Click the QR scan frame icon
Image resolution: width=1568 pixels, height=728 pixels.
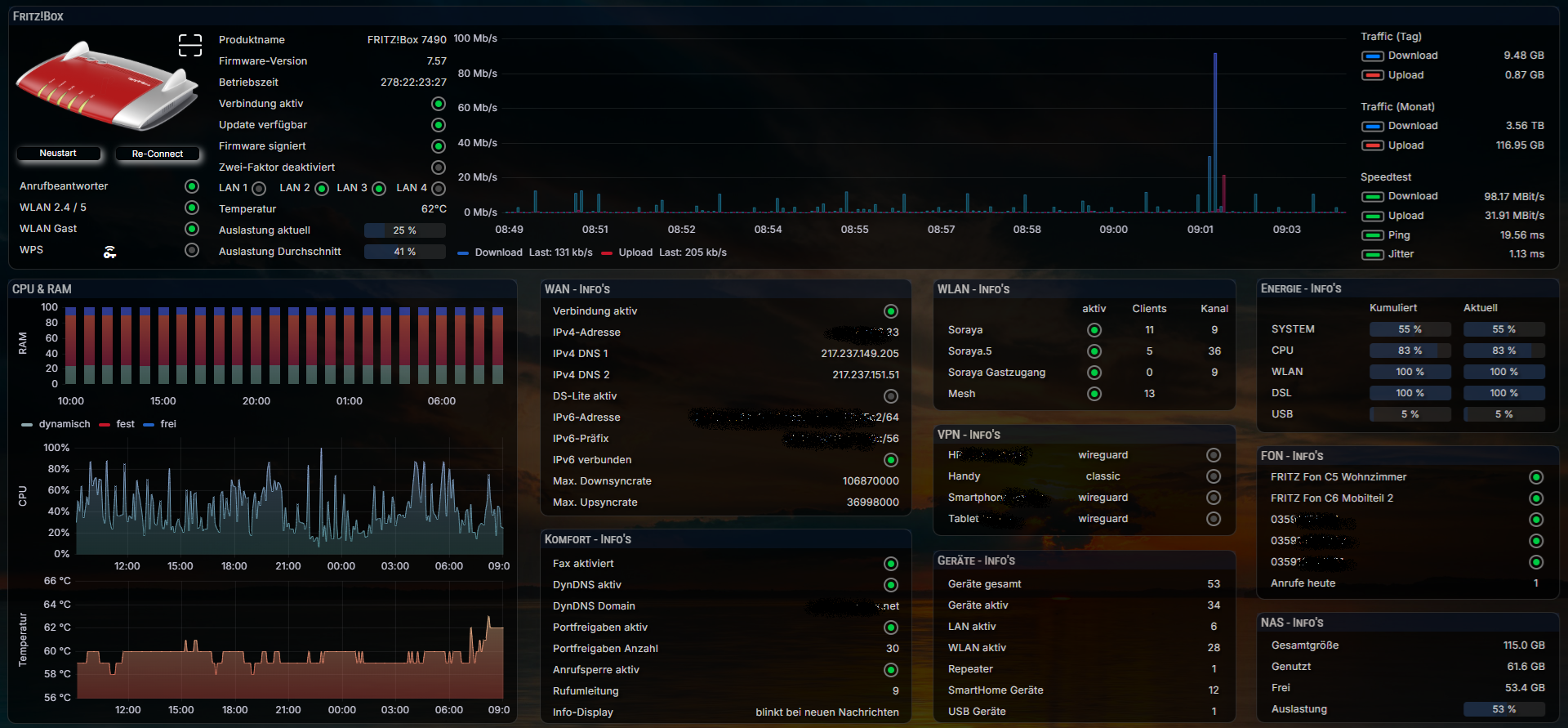pos(189,45)
